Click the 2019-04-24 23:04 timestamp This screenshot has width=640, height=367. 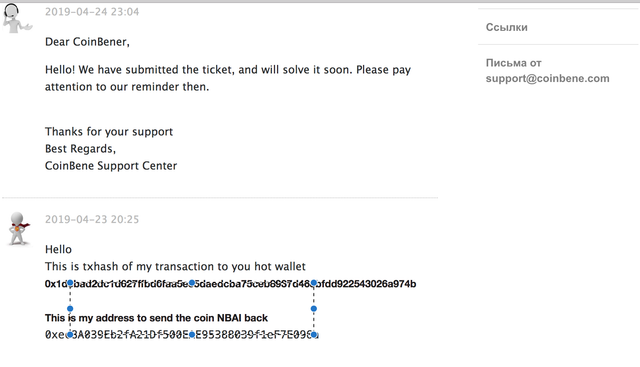coord(92,12)
